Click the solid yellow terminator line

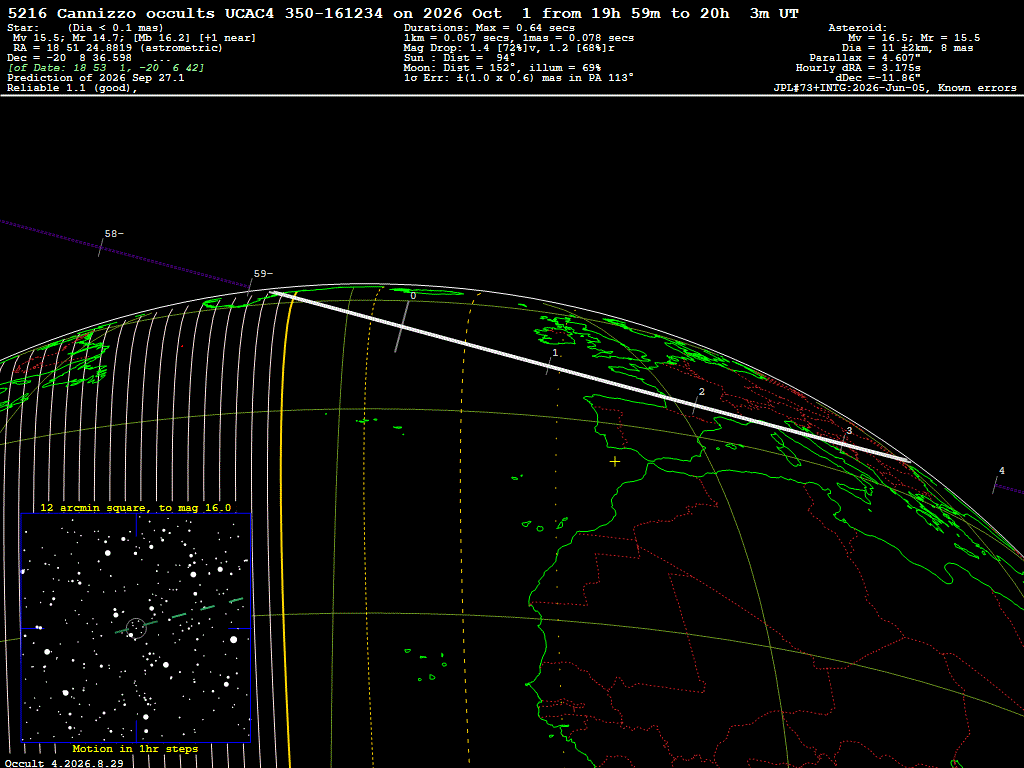[283, 522]
